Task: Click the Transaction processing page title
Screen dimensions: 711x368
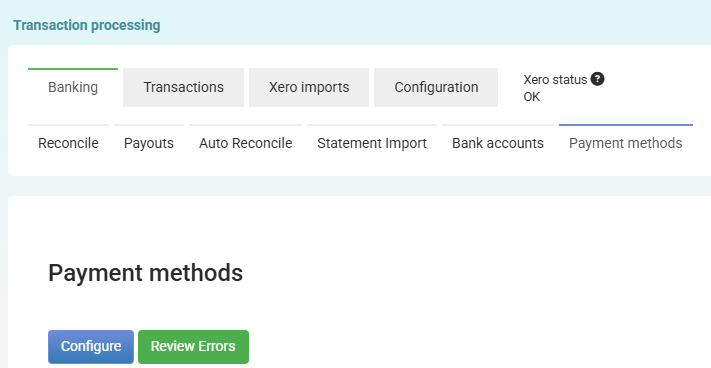Action: coord(87,25)
